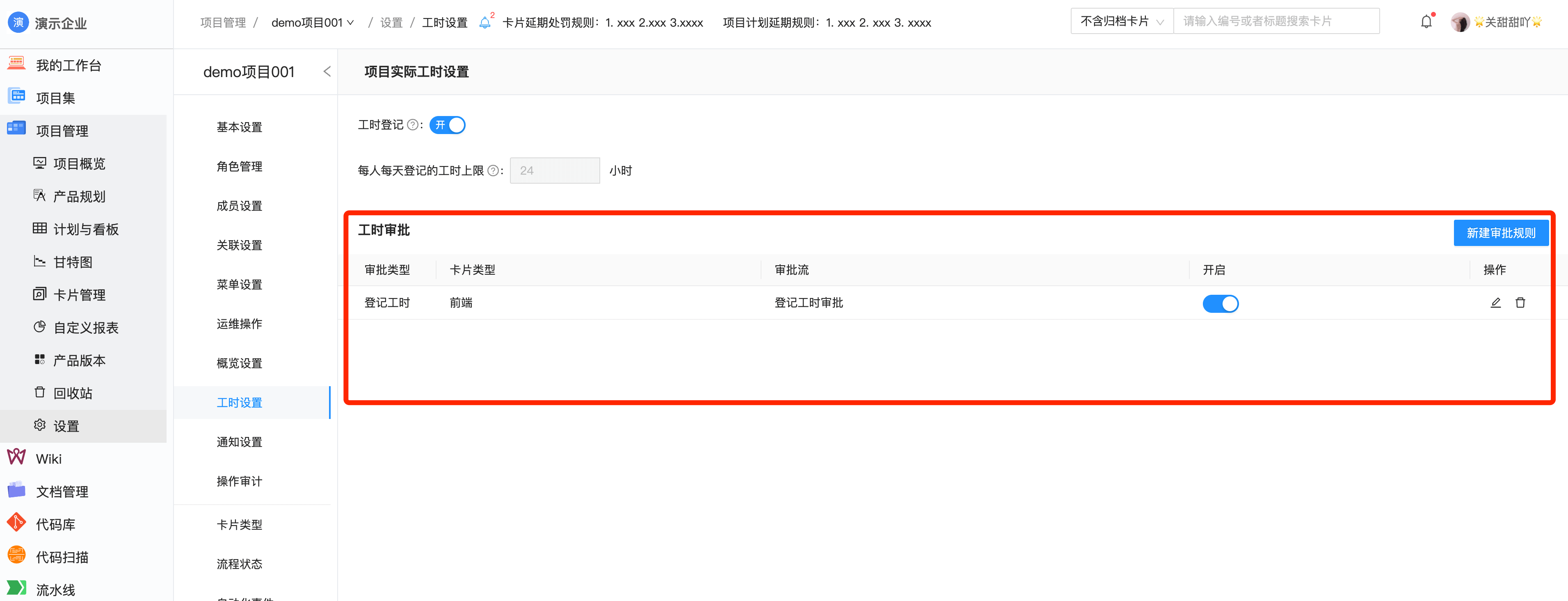Click the 甘特图 sidebar item
Image resolution: width=1568 pixels, height=601 pixels.
click(x=73, y=262)
